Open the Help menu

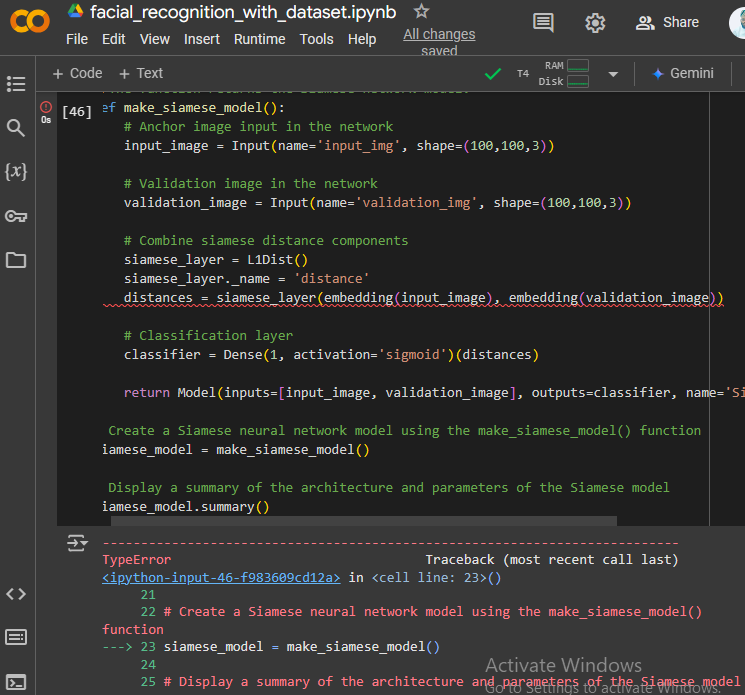(362, 39)
